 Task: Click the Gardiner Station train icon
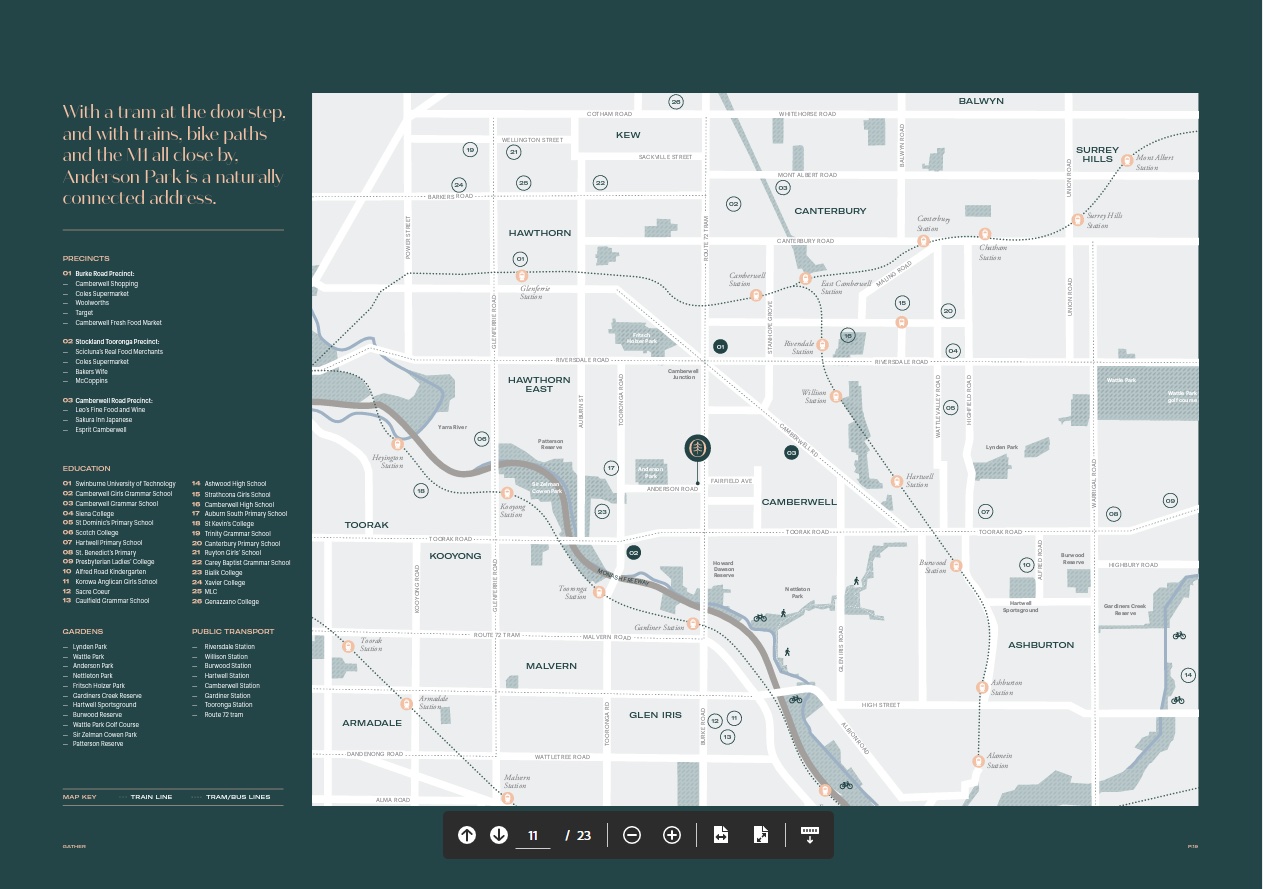692,624
